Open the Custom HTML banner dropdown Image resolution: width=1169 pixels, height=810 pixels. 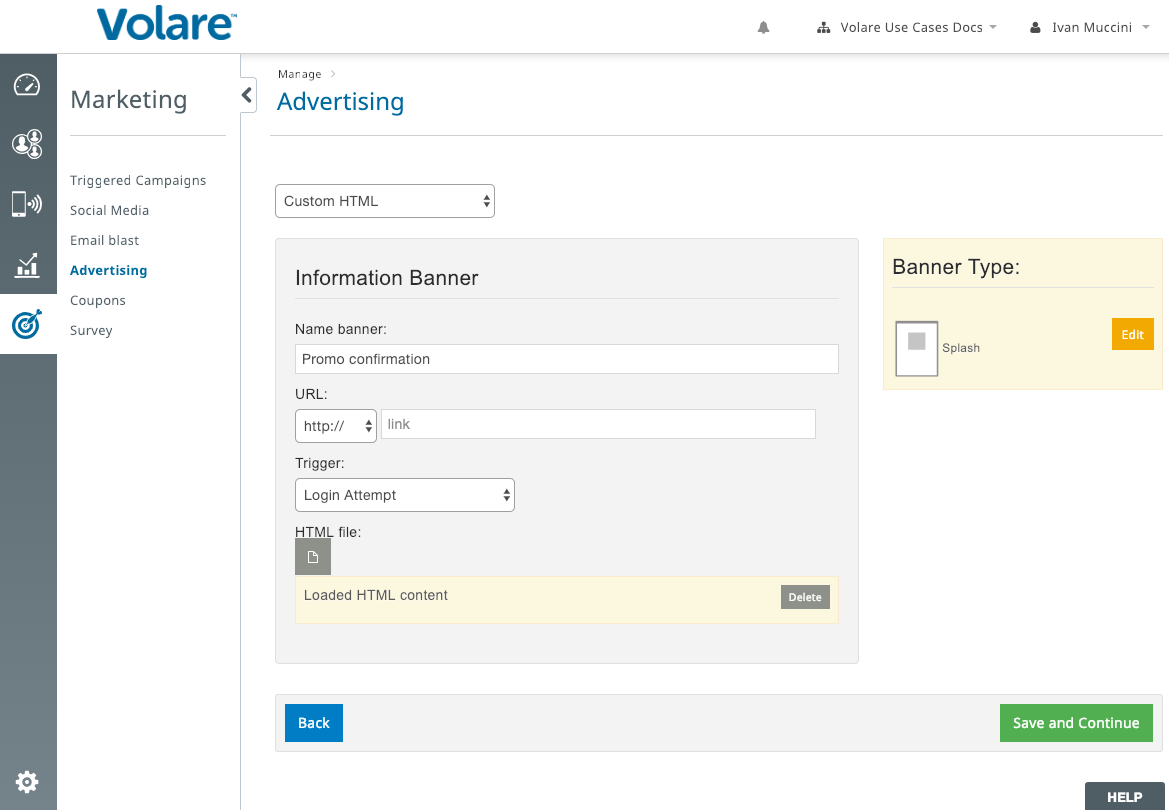pos(385,201)
